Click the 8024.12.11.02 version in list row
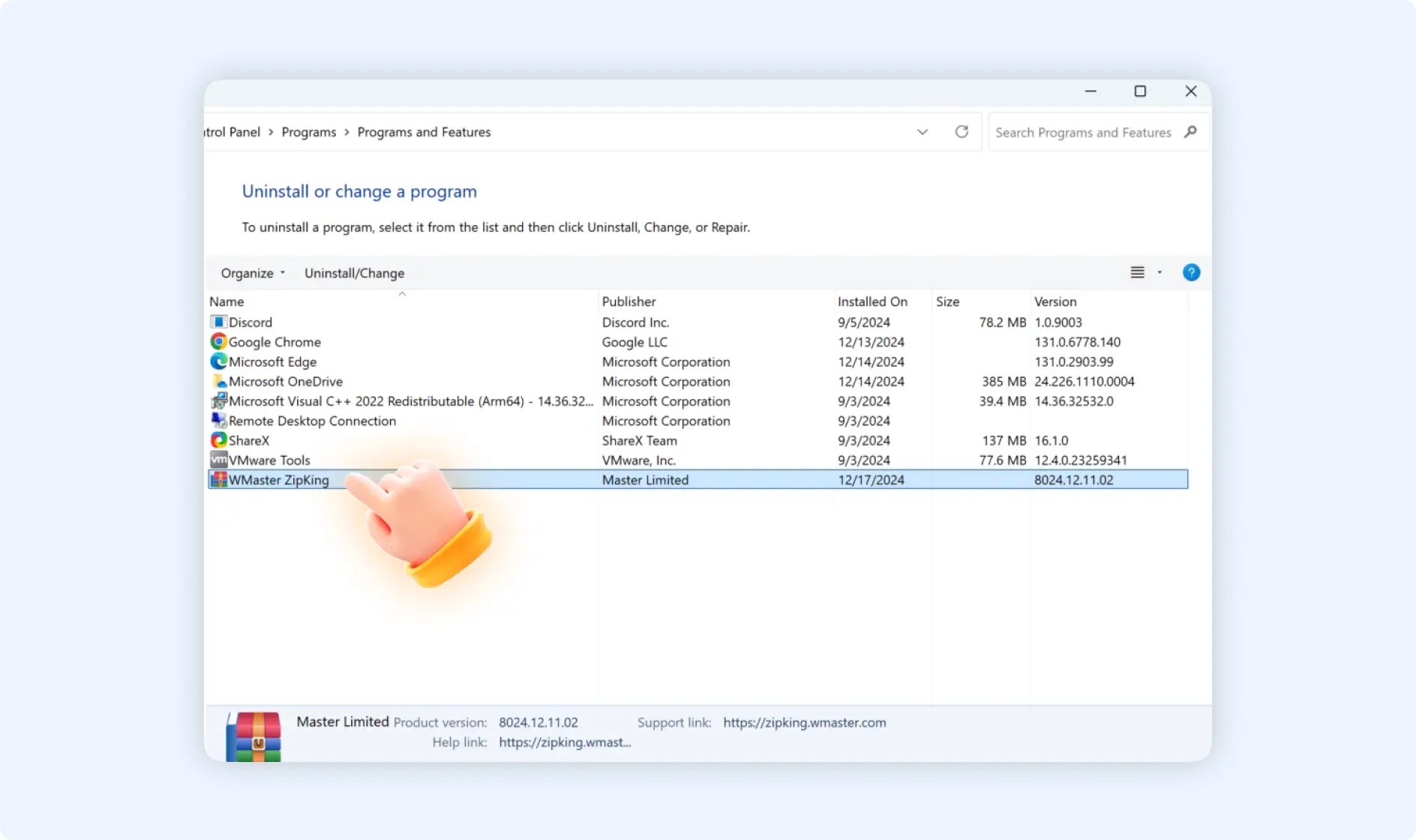This screenshot has height=840, width=1416. [x=1074, y=480]
